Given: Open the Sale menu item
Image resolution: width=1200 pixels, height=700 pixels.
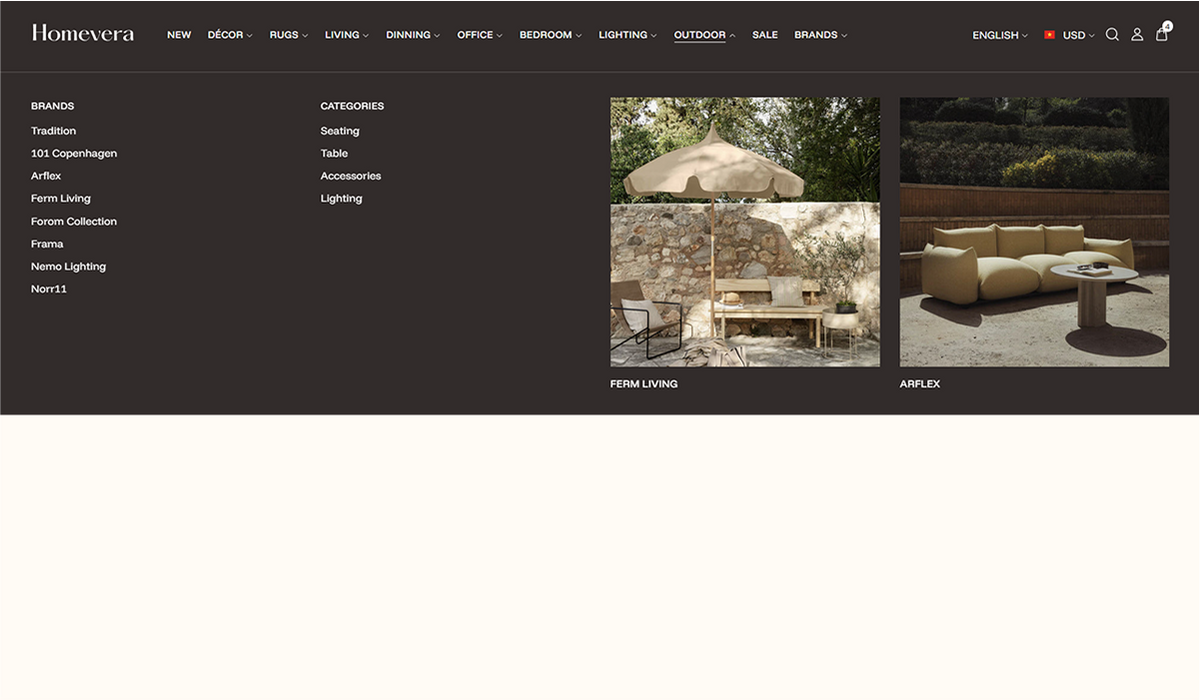Looking at the screenshot, I should pyautogui.click(x=765, y=35).
